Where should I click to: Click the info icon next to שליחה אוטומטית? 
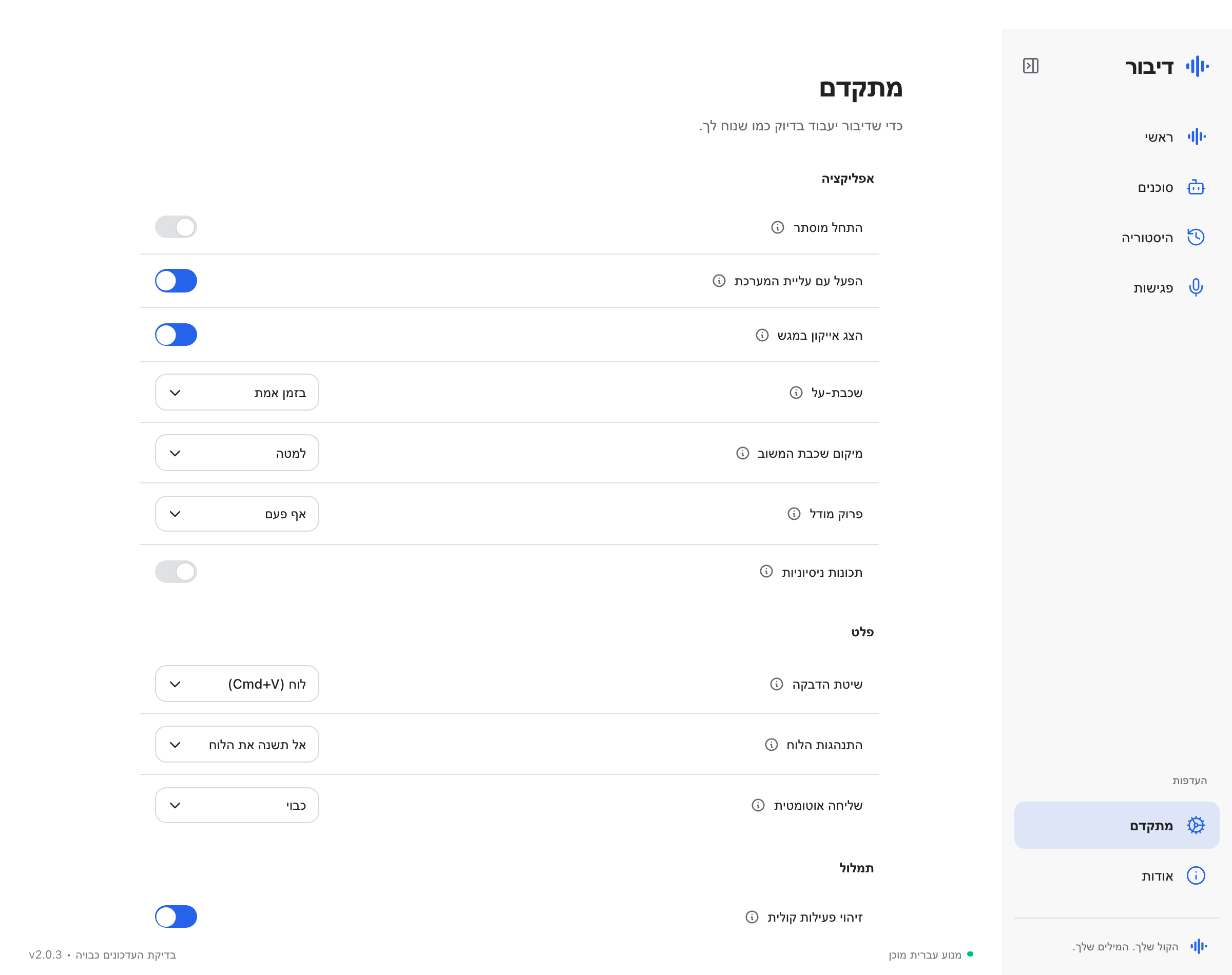tap(758, 805)
